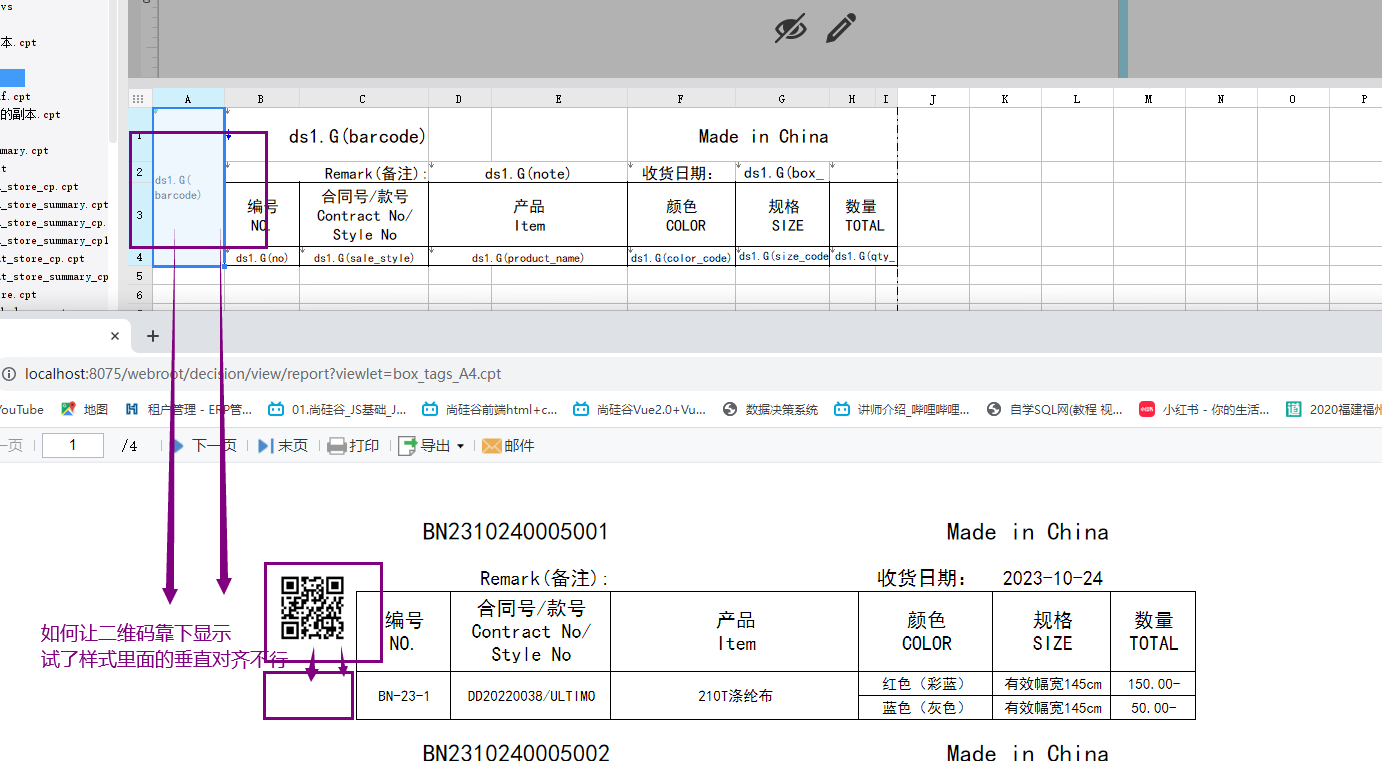The width and height of the screenshot is (1382, 761).
Task: Select column F header
Action: [681, 99]
